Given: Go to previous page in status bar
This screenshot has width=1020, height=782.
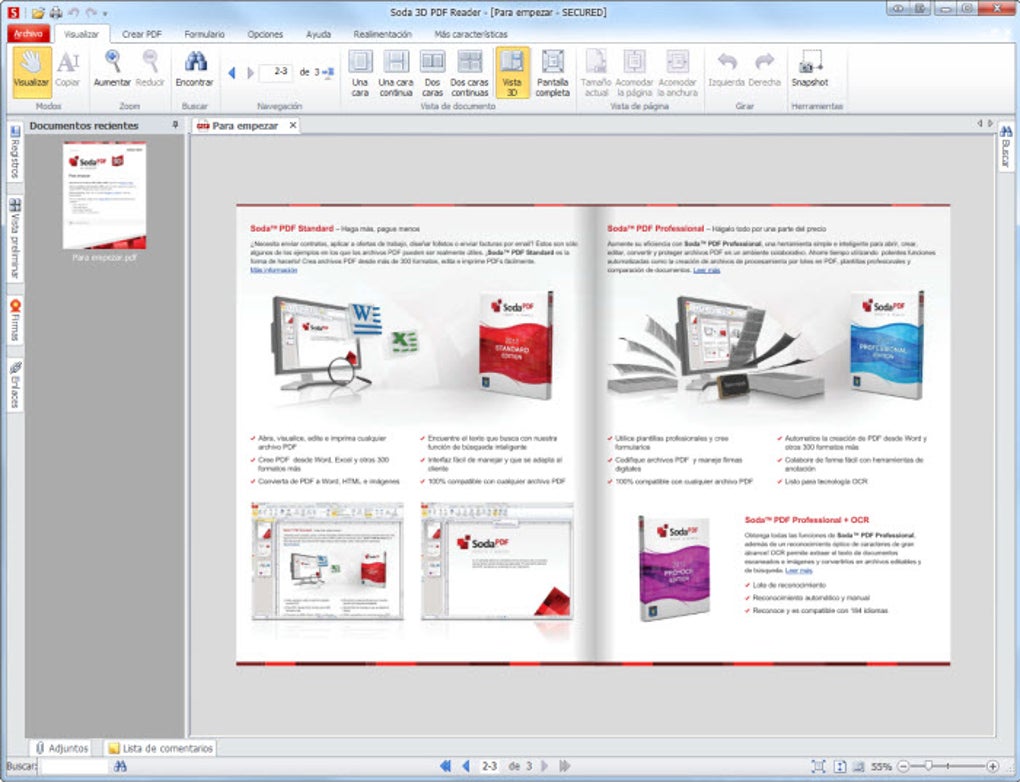Looking at the screenshot, I should (466, 766).
